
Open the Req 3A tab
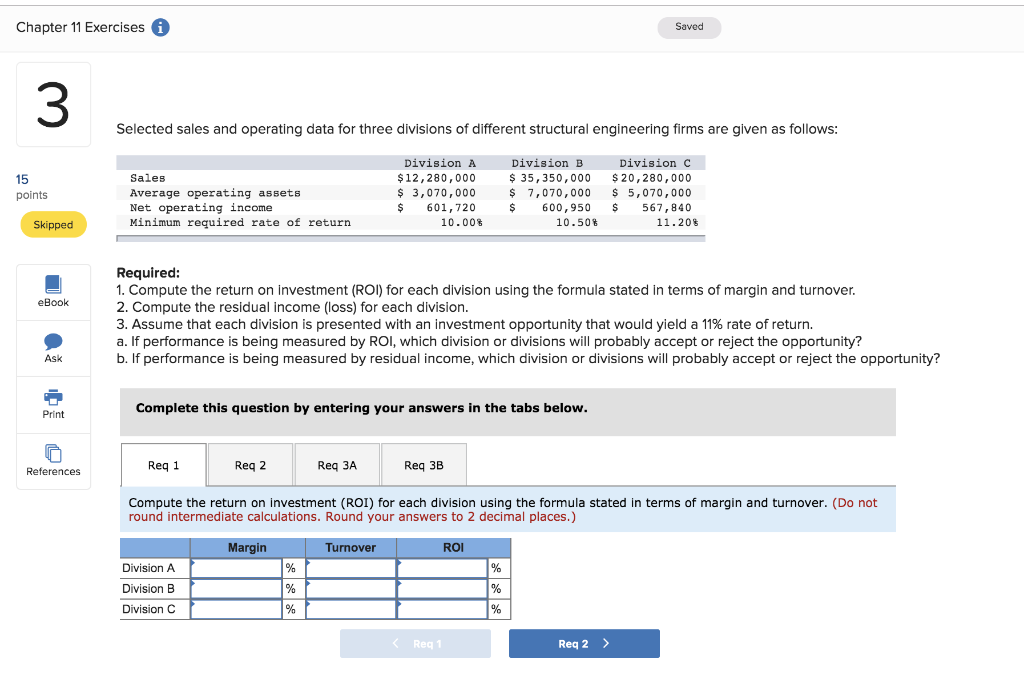point(336,464)
